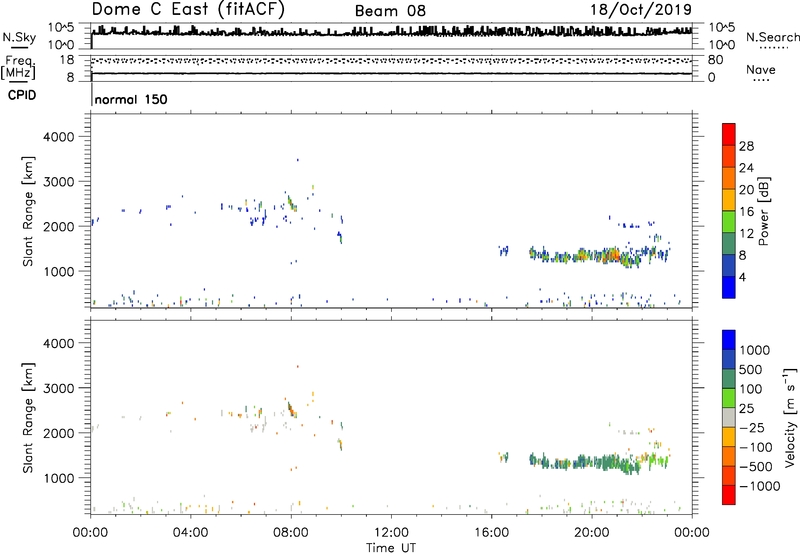The width and height of the screenshot is (800, 554).
Task: Click the '3000' tick in the velocity panel
Action: tap(58, 388)
